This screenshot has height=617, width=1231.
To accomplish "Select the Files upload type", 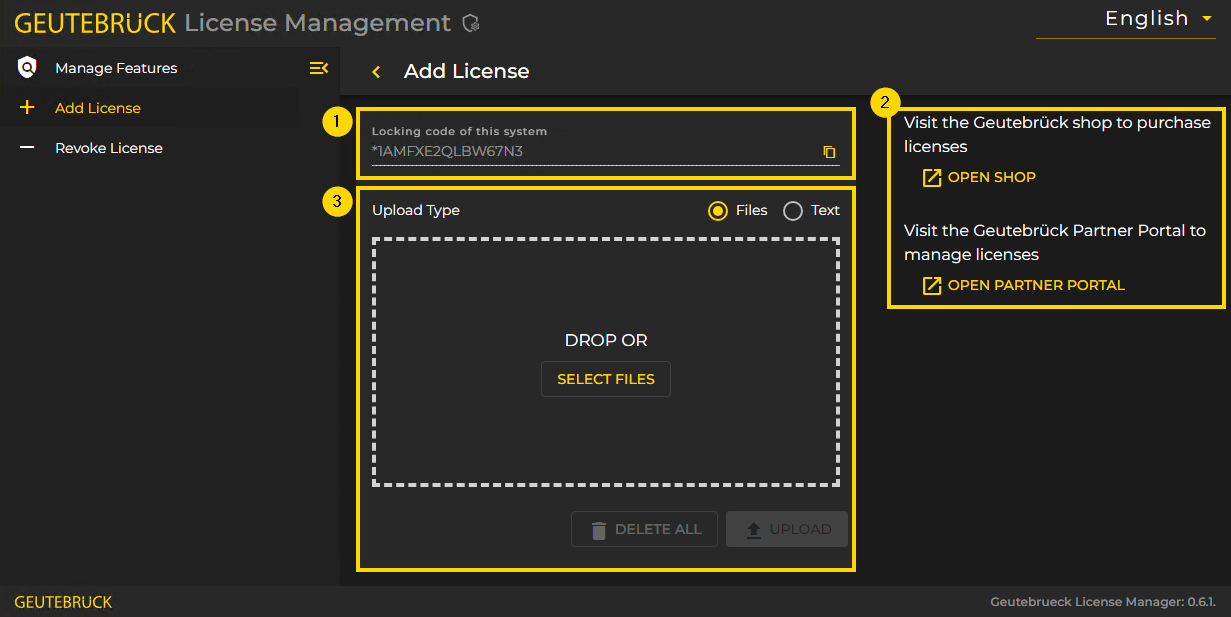I will [x=717, y=210].
